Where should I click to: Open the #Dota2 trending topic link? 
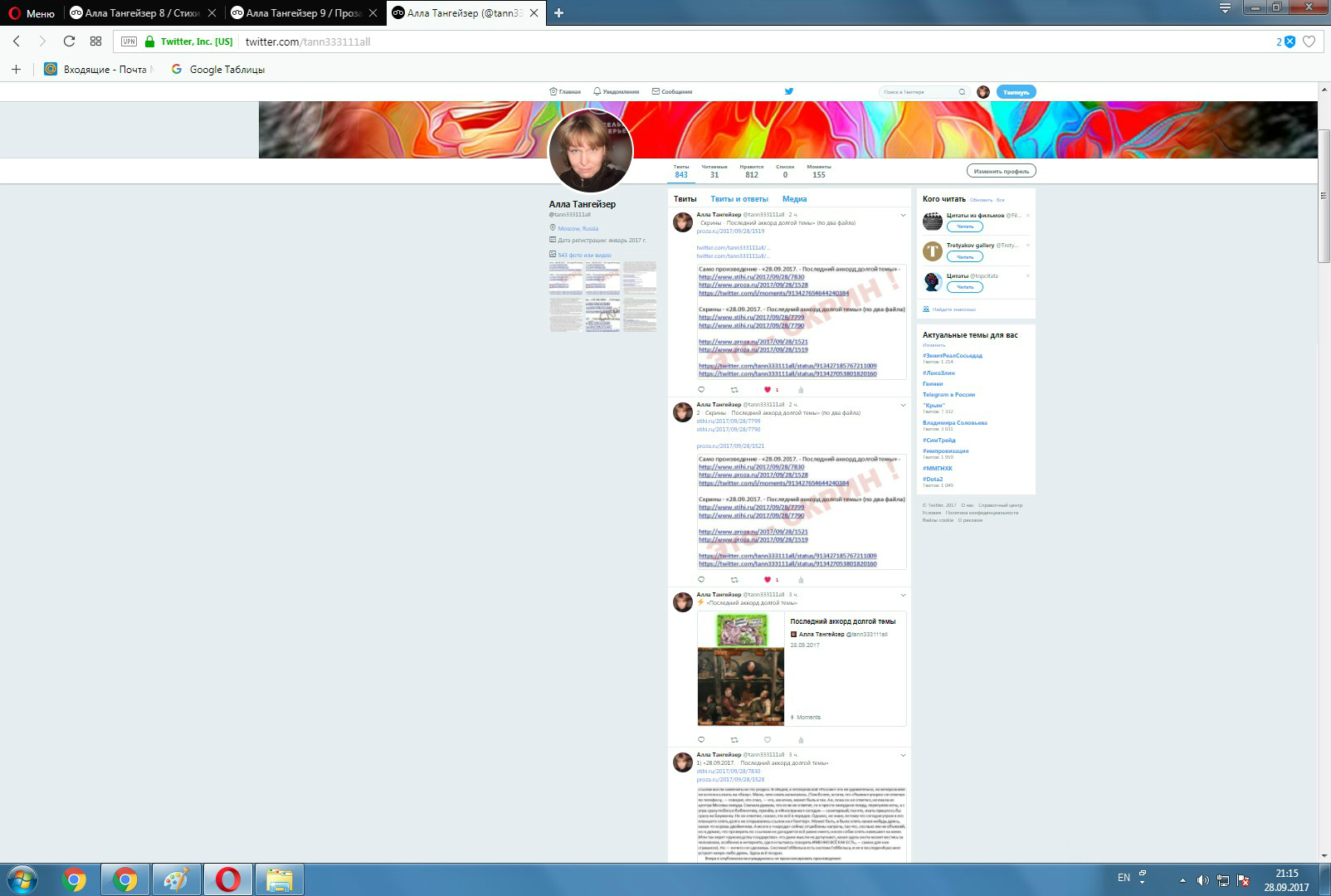pyautogui.click(x=933, y=480)
